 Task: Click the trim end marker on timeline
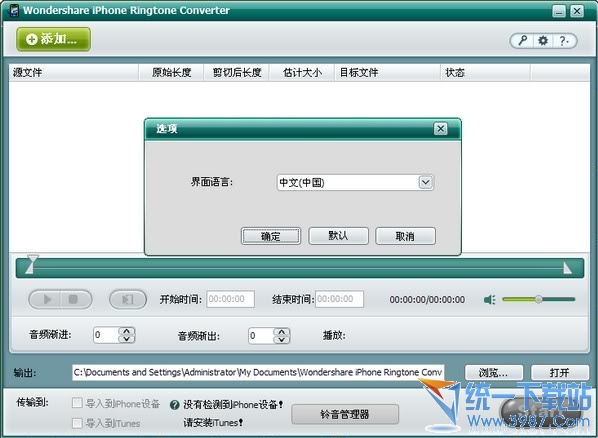click(x=567, y=268)
